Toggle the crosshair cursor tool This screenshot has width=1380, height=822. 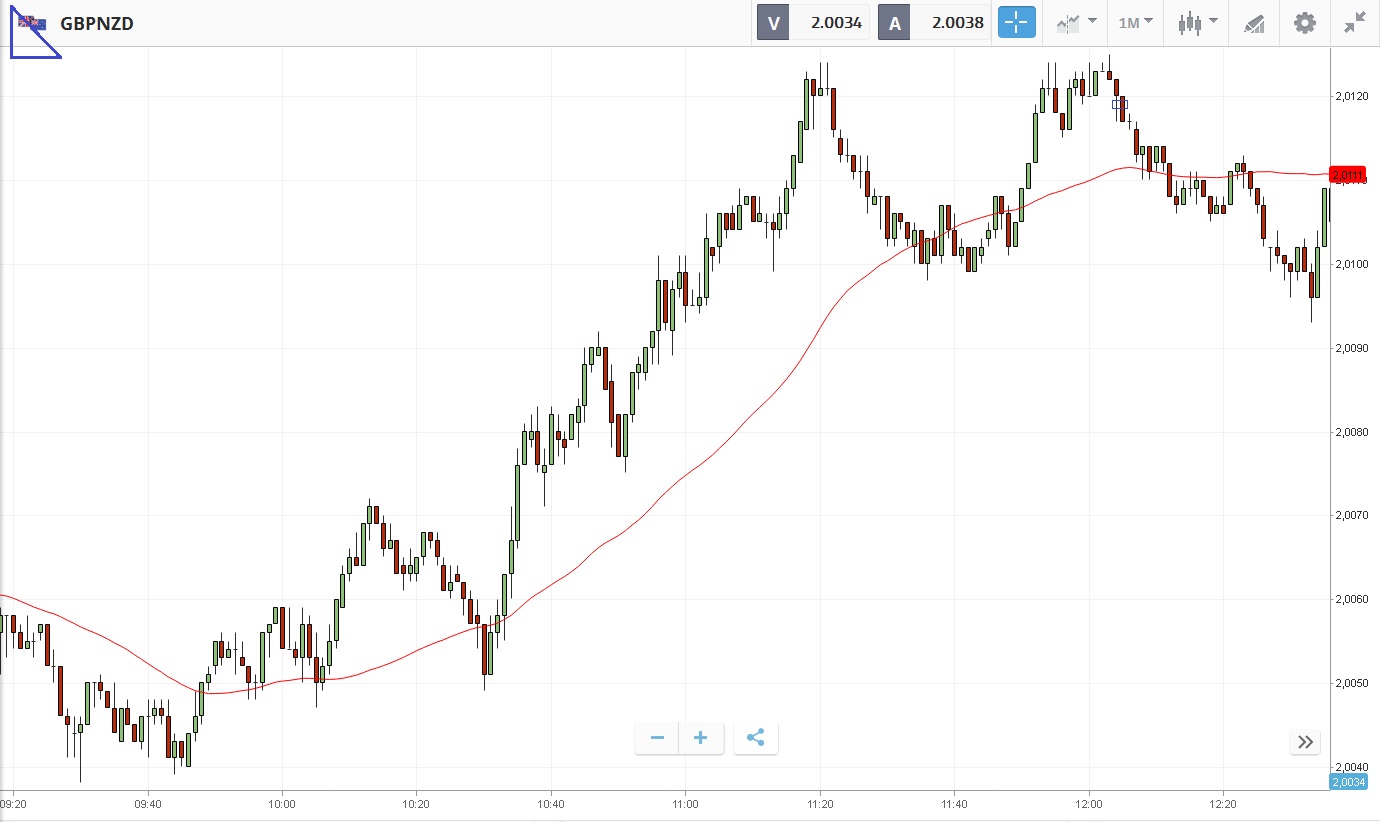(1017, 22)
